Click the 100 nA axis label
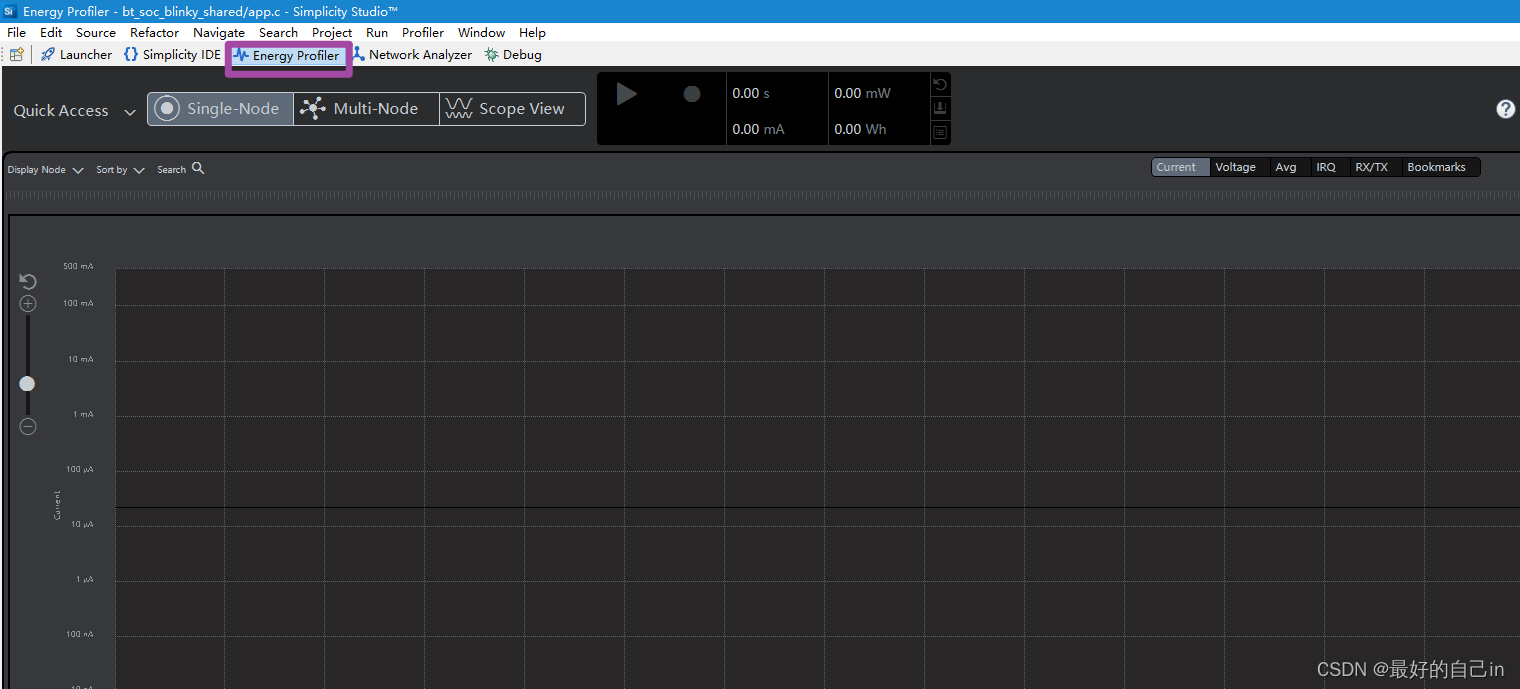The height and width of the screenshot is (689, 1520). [x=80, y=634]
